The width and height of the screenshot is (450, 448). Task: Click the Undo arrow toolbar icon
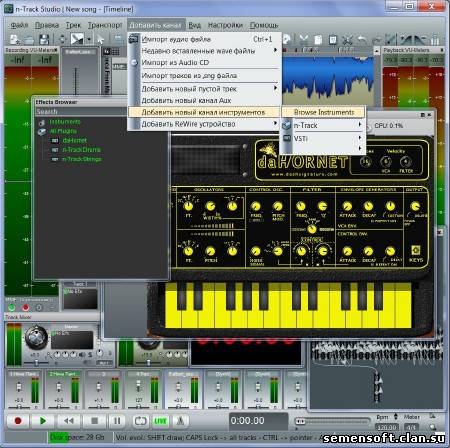362,40
